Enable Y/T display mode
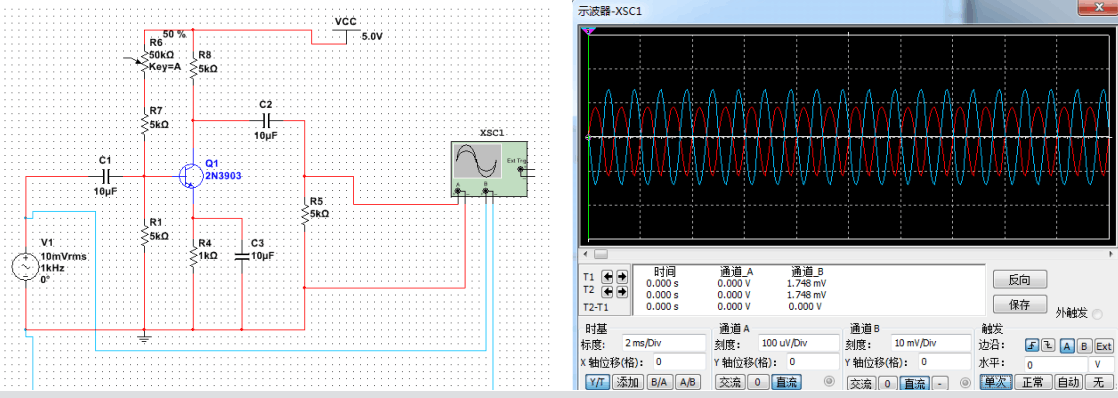Viewport: 1118px width, 398px height. [598, 382]
